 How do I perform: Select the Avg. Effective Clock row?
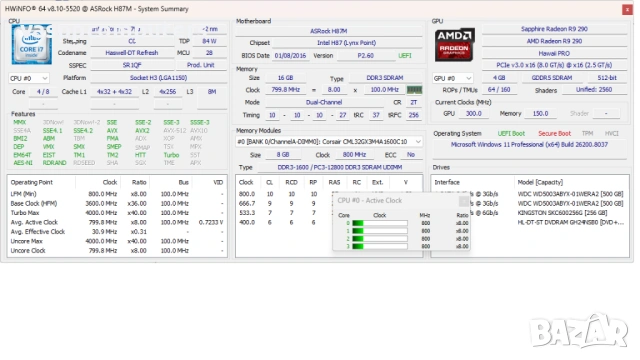click(x=117, y=232)
